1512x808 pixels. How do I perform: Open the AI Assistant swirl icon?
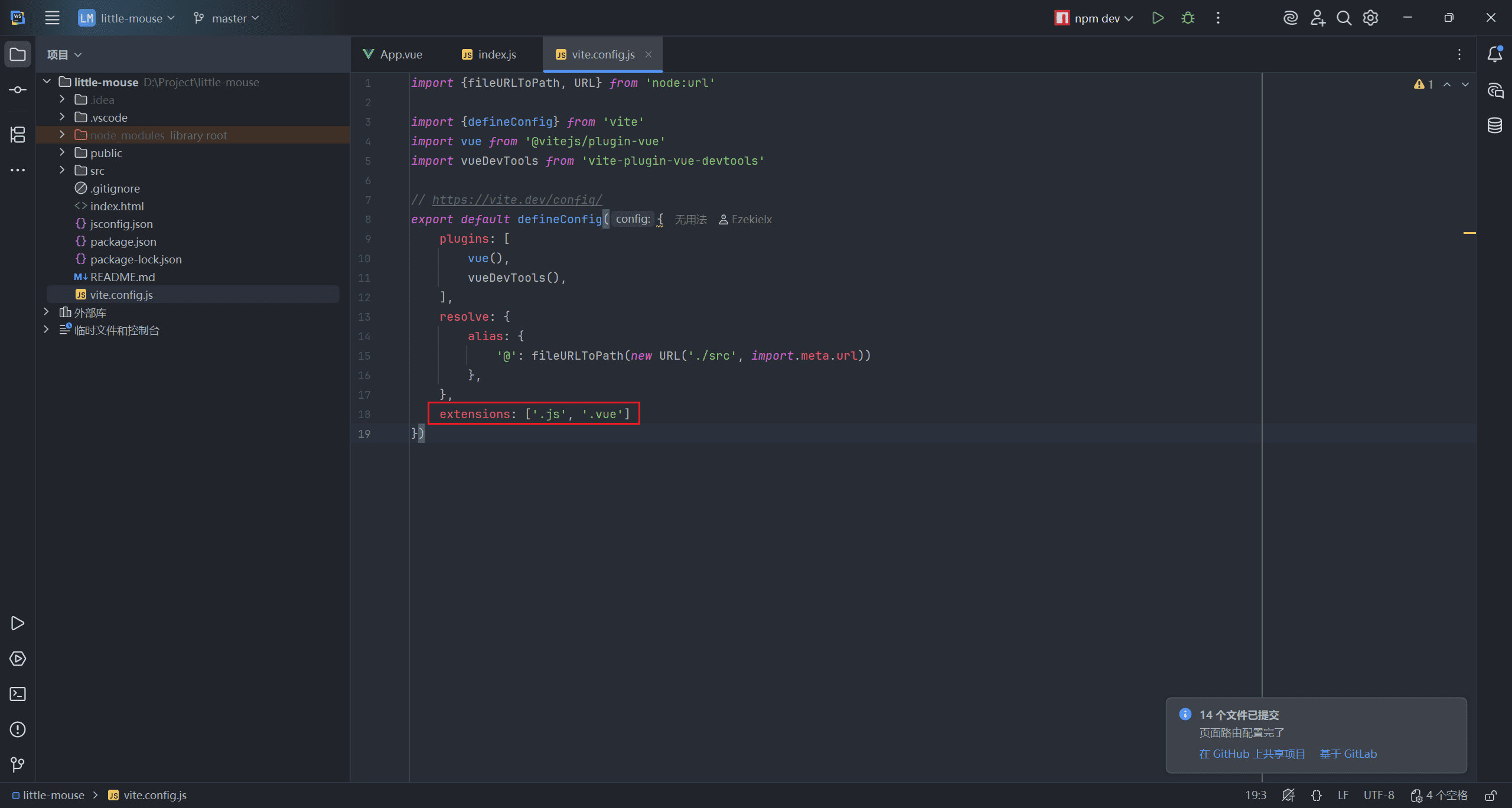[x=1291, y=18]
